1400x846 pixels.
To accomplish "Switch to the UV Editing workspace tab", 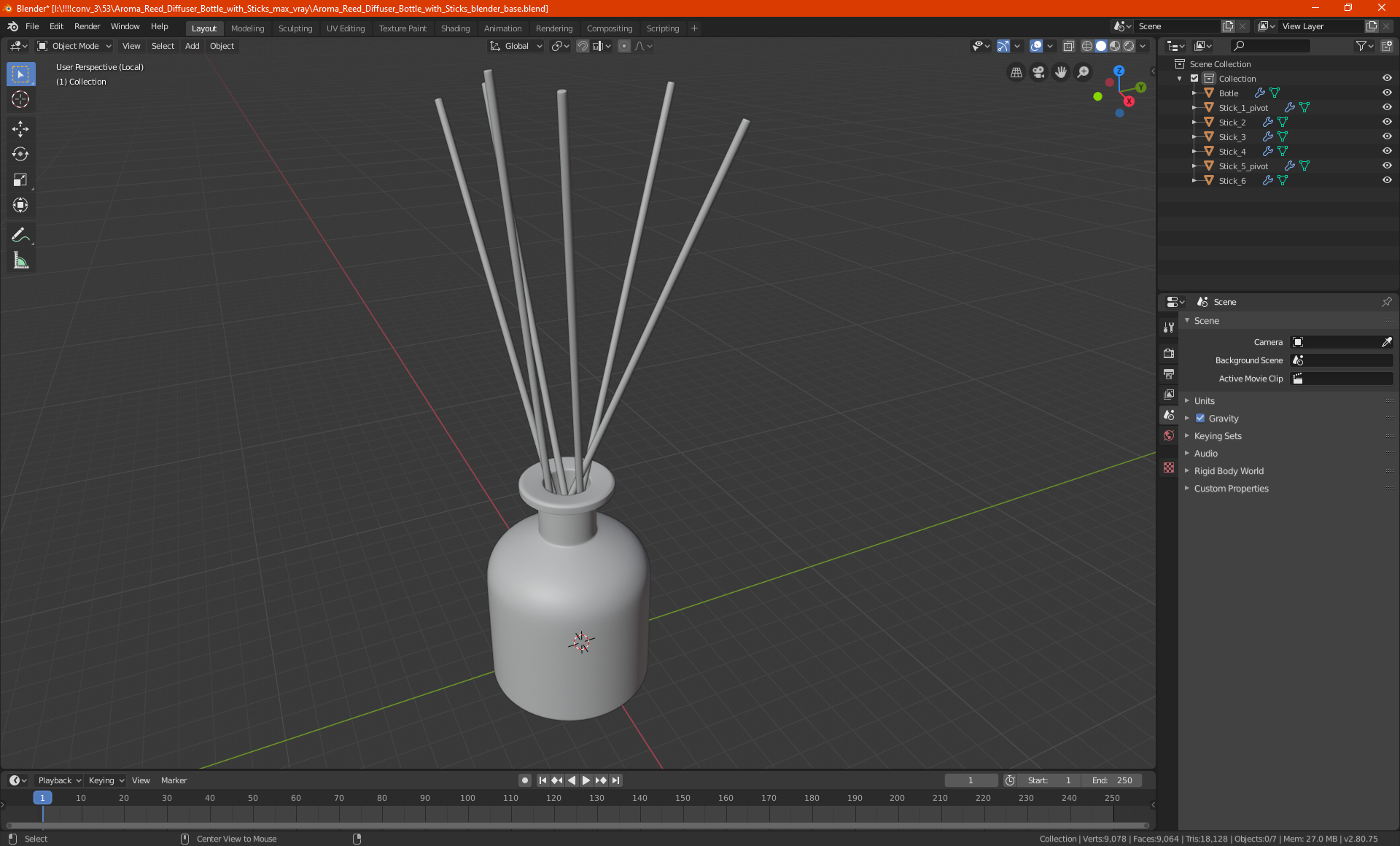I will point(346,28).
